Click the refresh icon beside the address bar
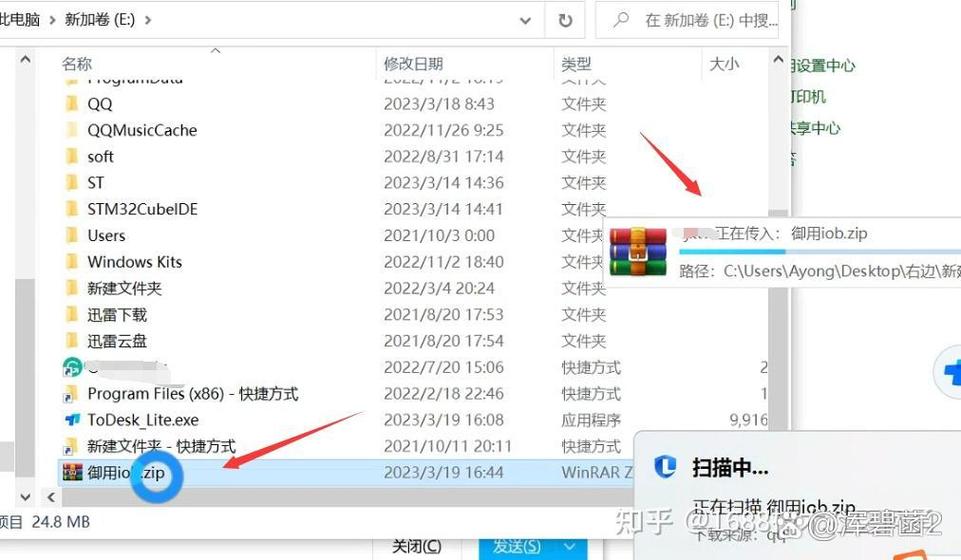Viewport: 961px width, 560px height. (565, 20)
